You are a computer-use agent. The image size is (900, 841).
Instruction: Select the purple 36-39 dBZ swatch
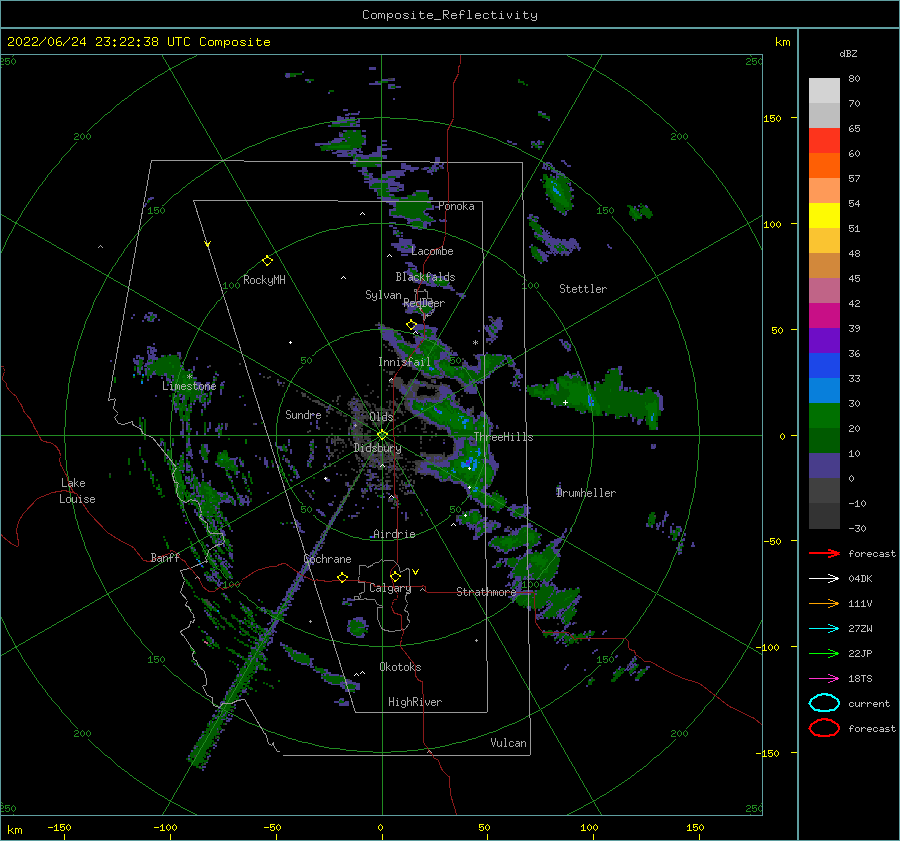[824, 340]
